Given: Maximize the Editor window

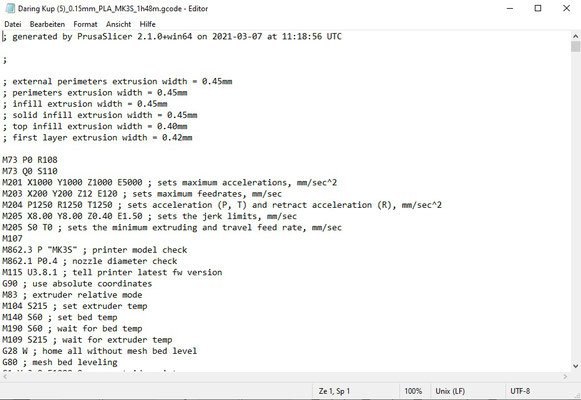Looking at the screenshot, I should [x=538, y=8].
